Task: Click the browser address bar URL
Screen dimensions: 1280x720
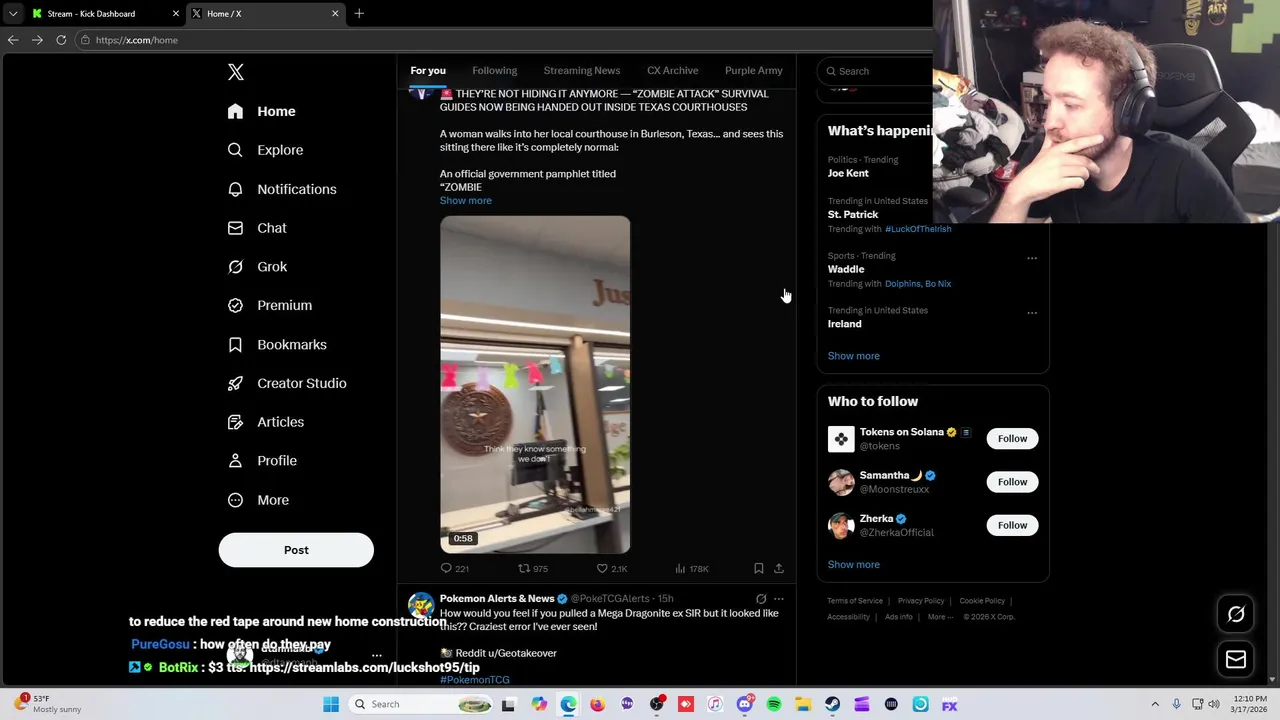Action: tap(137, 40)
